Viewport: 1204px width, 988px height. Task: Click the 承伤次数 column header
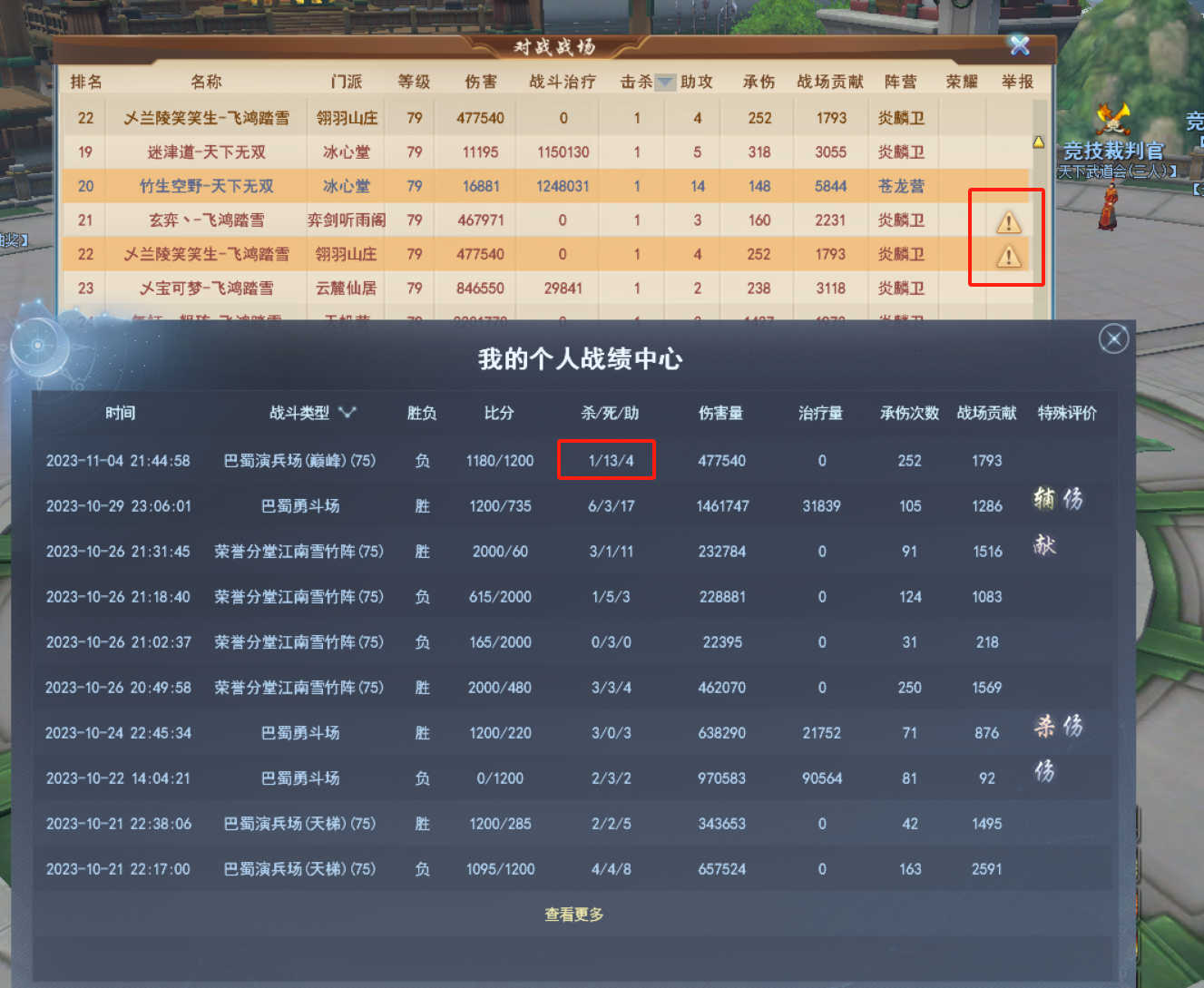point(909,413)
